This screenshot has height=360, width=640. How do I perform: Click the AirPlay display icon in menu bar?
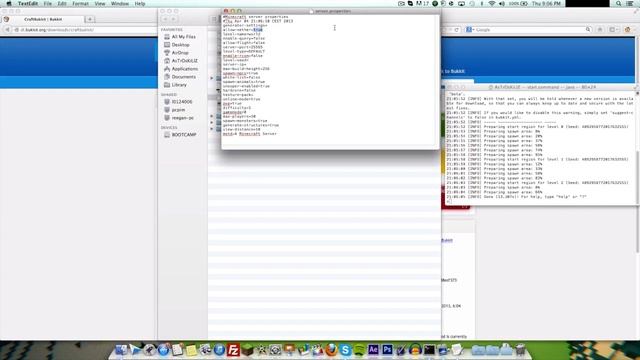click(461, 4)
